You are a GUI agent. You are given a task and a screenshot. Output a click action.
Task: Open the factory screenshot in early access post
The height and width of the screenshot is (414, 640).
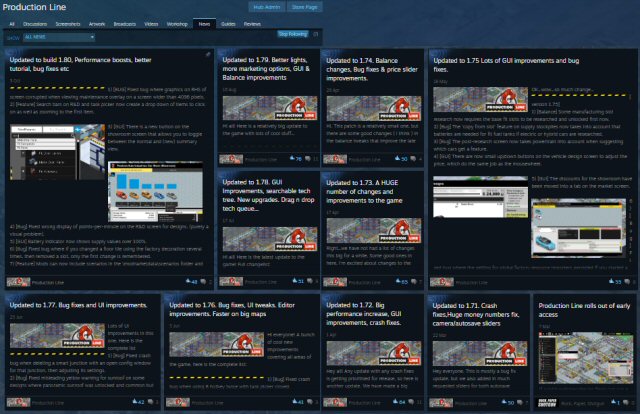point(585,358)
